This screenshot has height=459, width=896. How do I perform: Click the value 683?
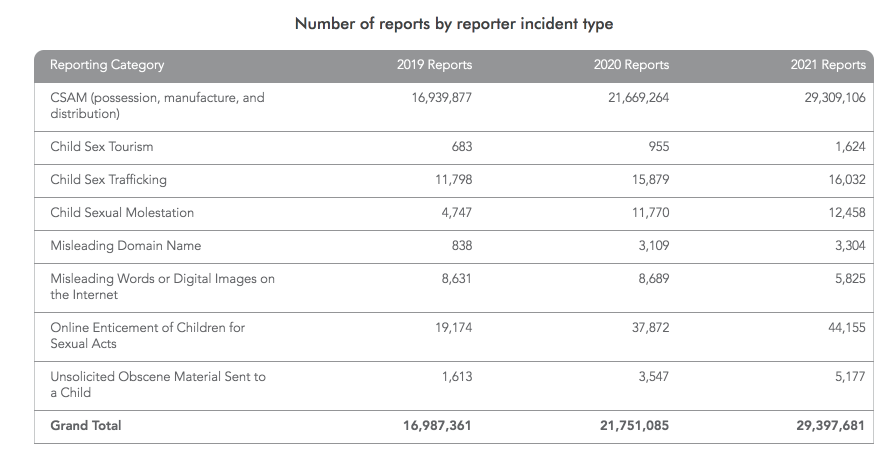[462, 147]
